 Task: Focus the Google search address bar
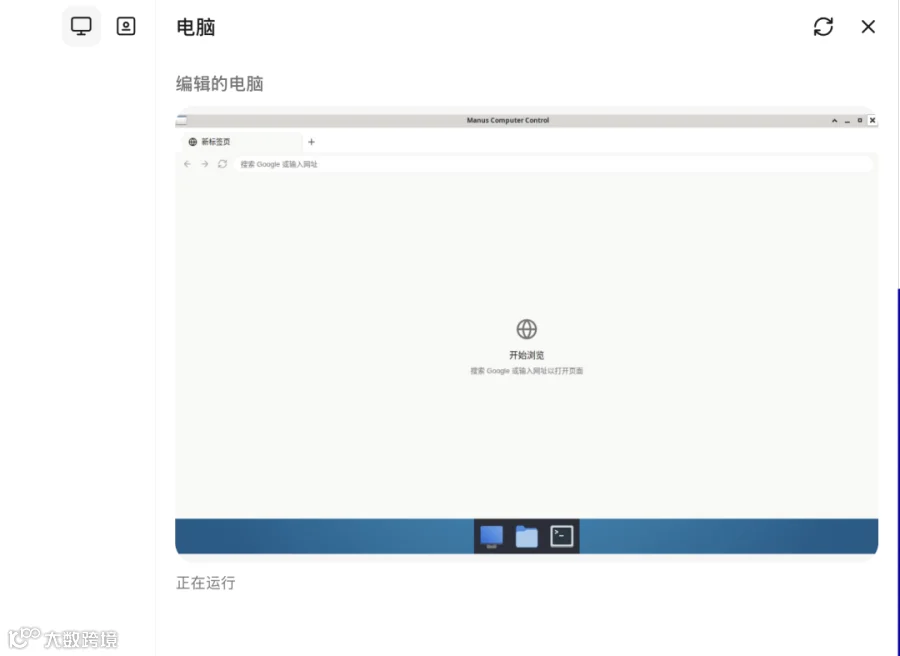[553, 164]
